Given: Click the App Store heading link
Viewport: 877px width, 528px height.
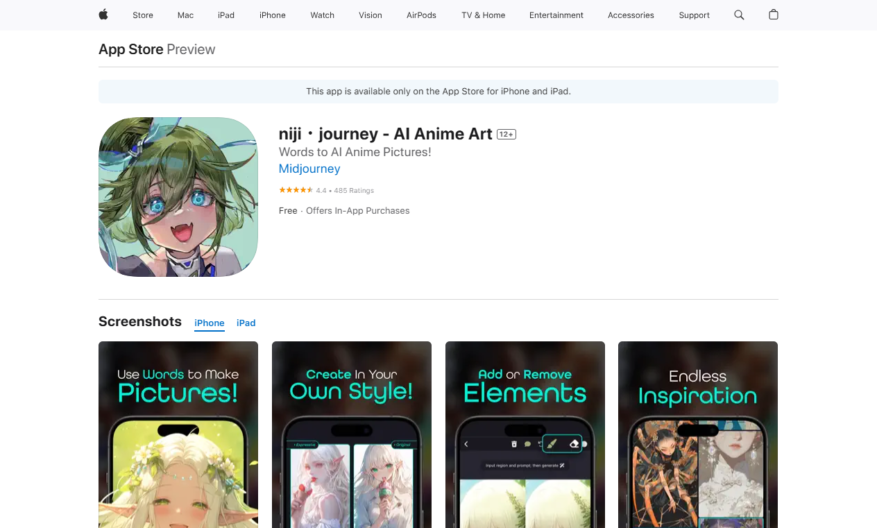Looking at the screenshot, I should [131, 49].
